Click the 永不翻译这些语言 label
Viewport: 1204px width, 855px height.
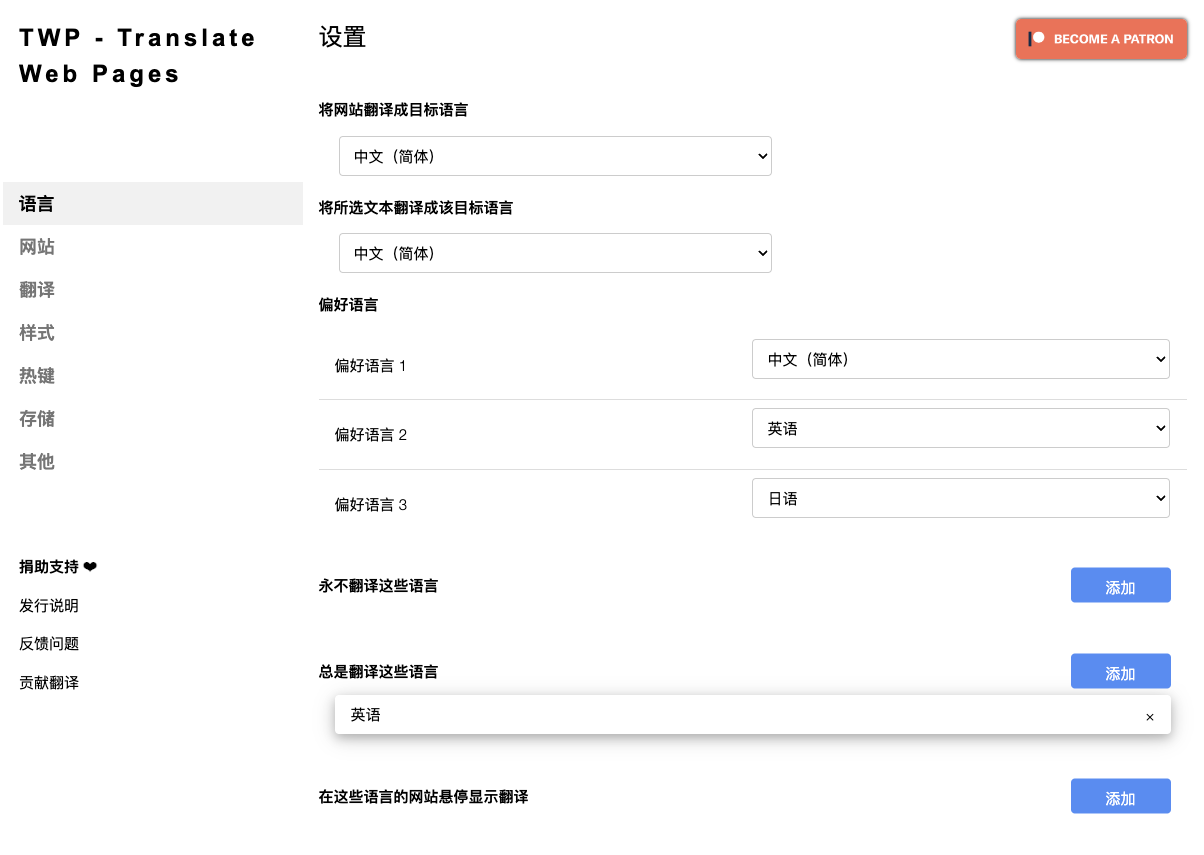378,586
